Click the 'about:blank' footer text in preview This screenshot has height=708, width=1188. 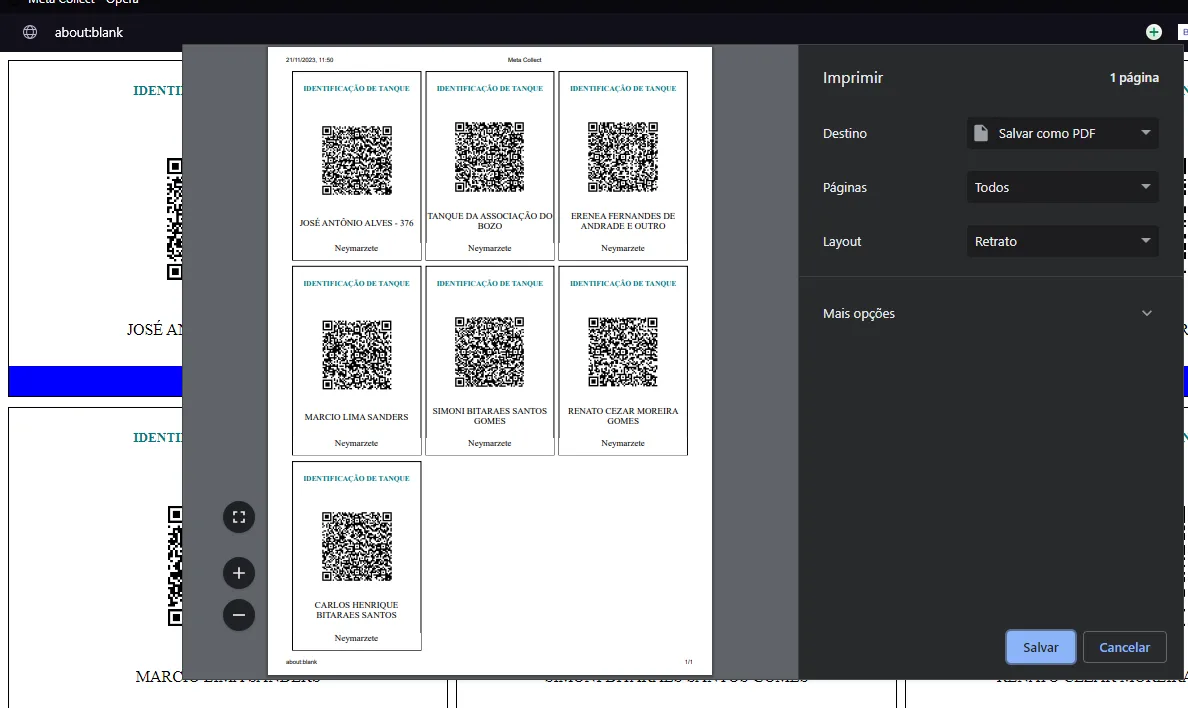click(302, 662)
